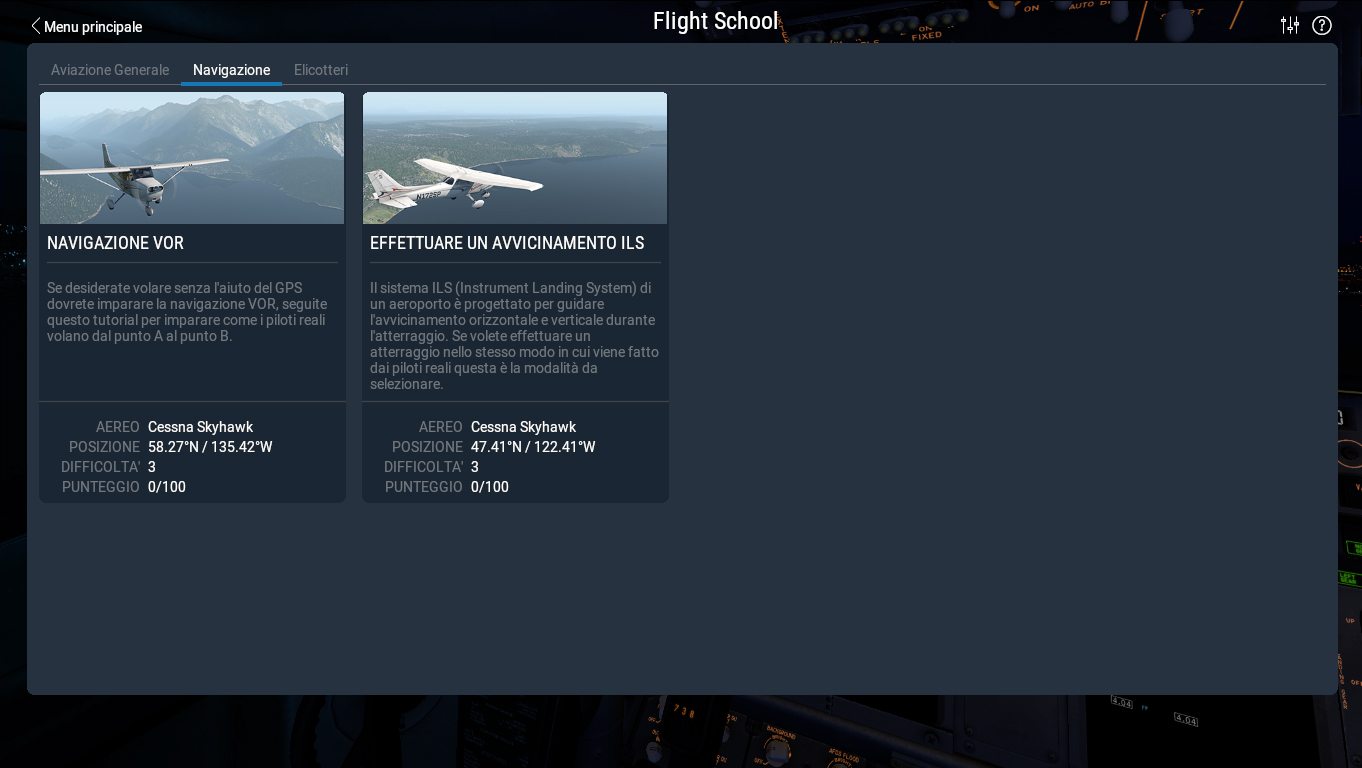
Task: Open the settings sliders icon
Action: click(1290, 25)
